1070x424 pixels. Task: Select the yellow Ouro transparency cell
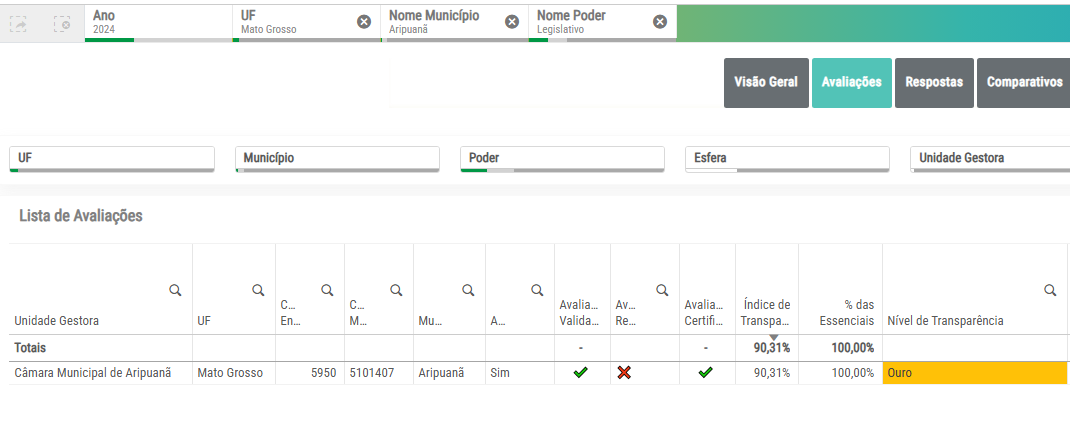pyautogui.click(x=974, y=373)
